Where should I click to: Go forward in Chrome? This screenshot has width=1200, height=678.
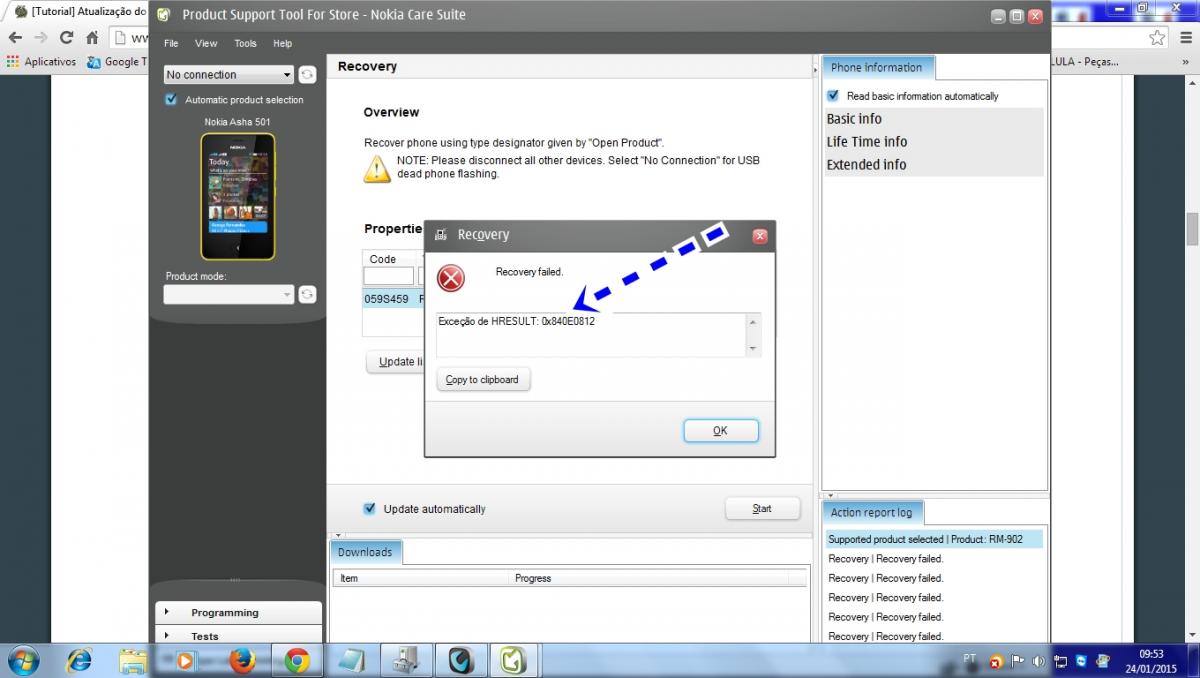pyautogui.click(x=40, y=38)
